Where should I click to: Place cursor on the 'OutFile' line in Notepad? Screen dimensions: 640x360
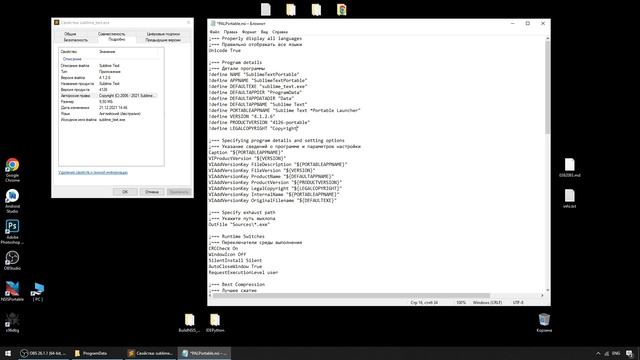click(x=239, y=224)
